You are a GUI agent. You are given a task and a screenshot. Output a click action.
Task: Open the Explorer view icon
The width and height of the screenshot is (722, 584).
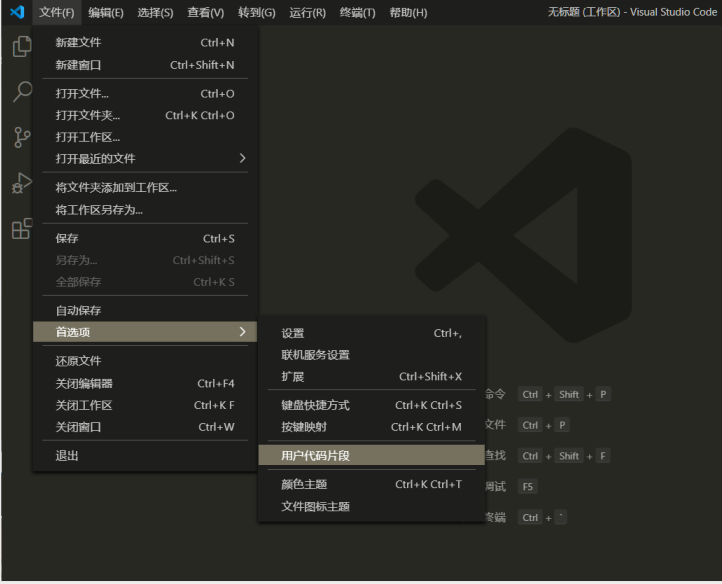coord(22,47)
